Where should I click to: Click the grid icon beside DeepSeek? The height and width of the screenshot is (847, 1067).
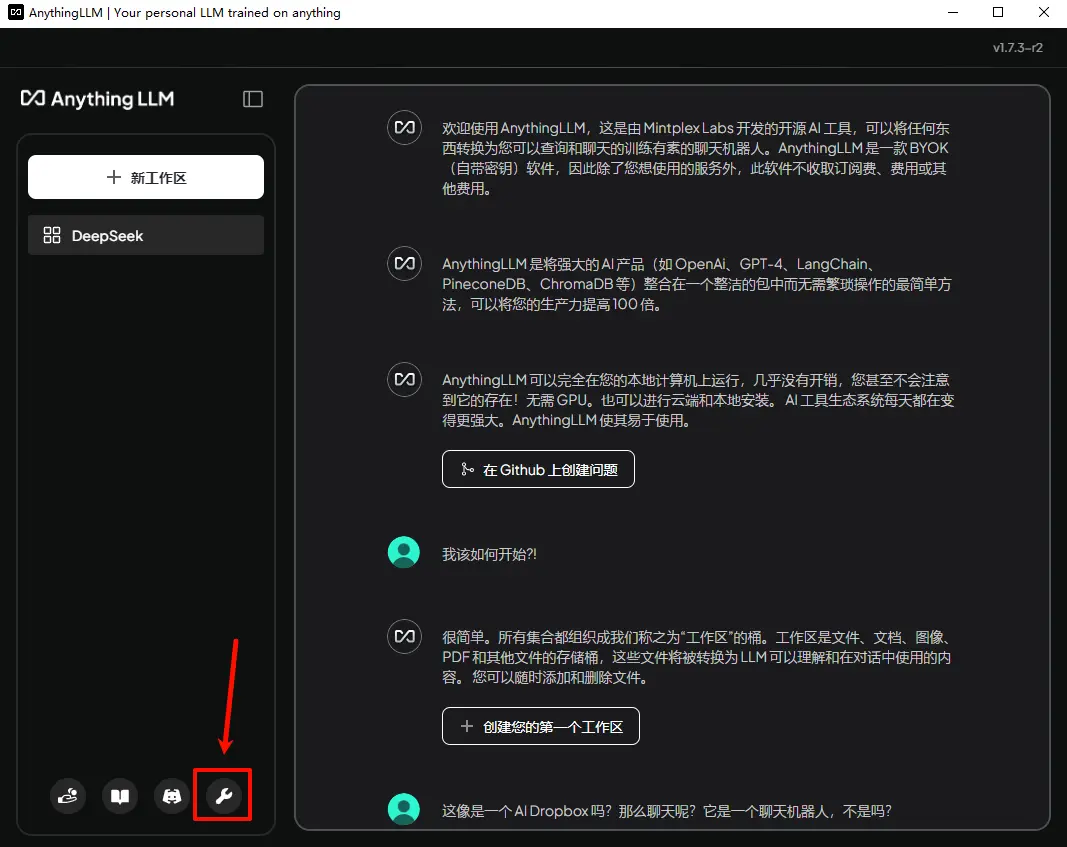(52, 235)
